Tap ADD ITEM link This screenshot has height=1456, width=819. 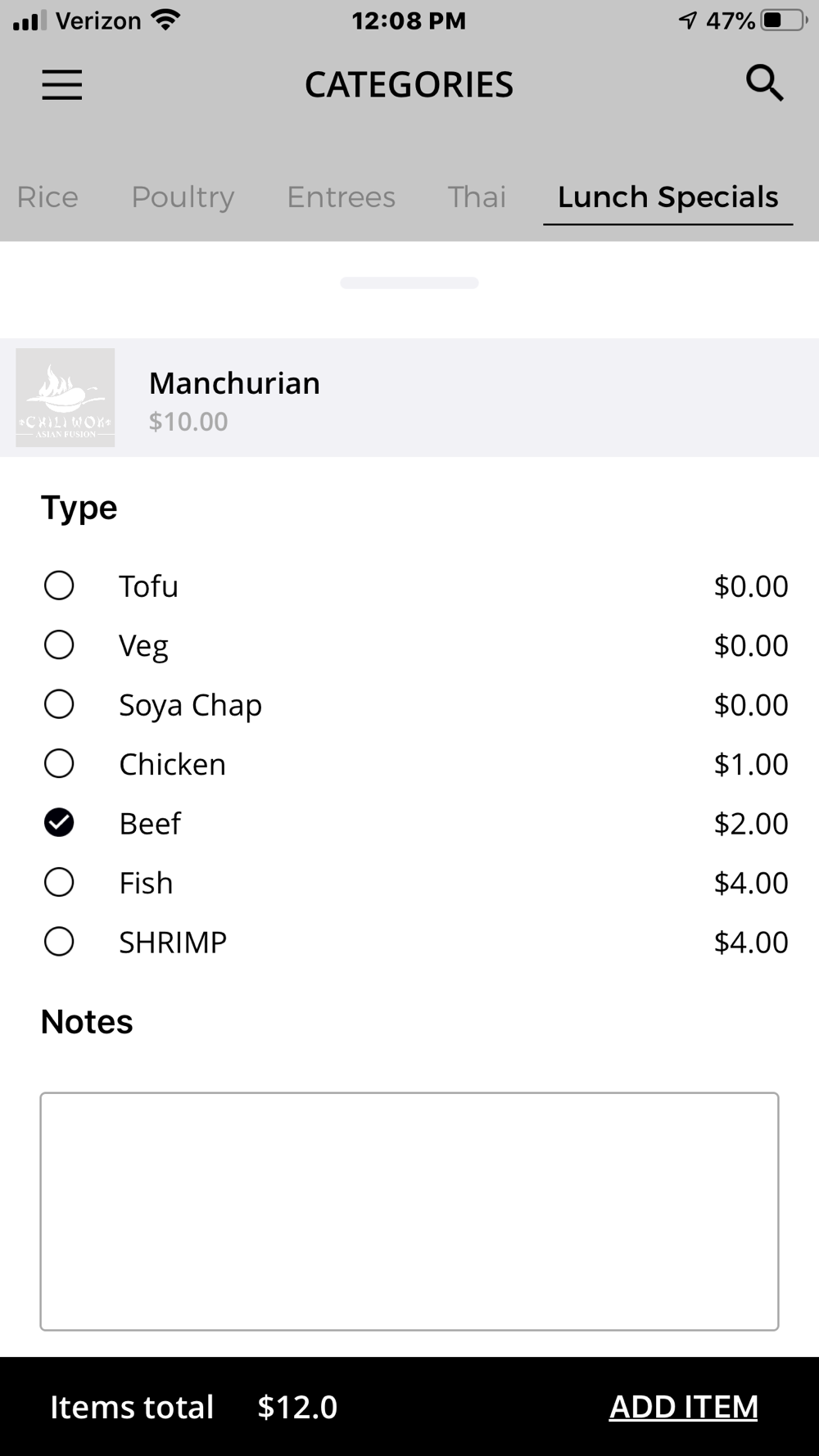coord(684,1407)
